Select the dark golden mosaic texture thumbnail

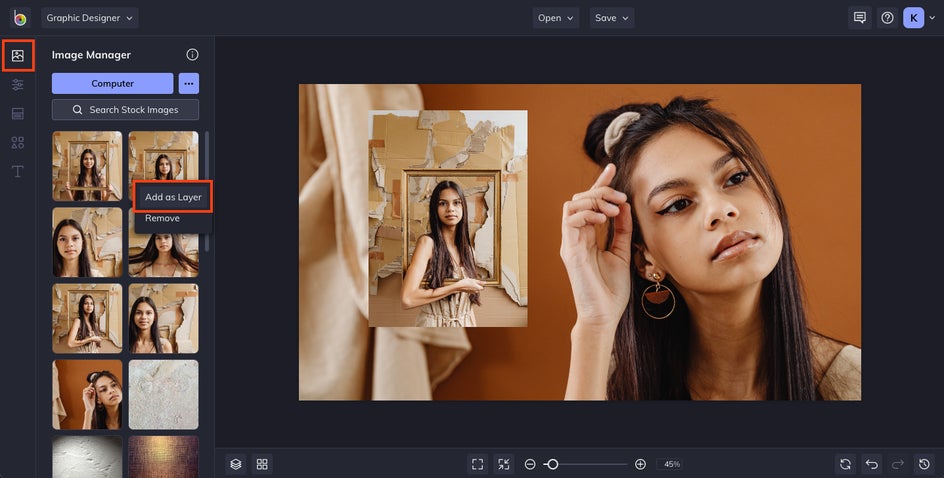point(163,457)
